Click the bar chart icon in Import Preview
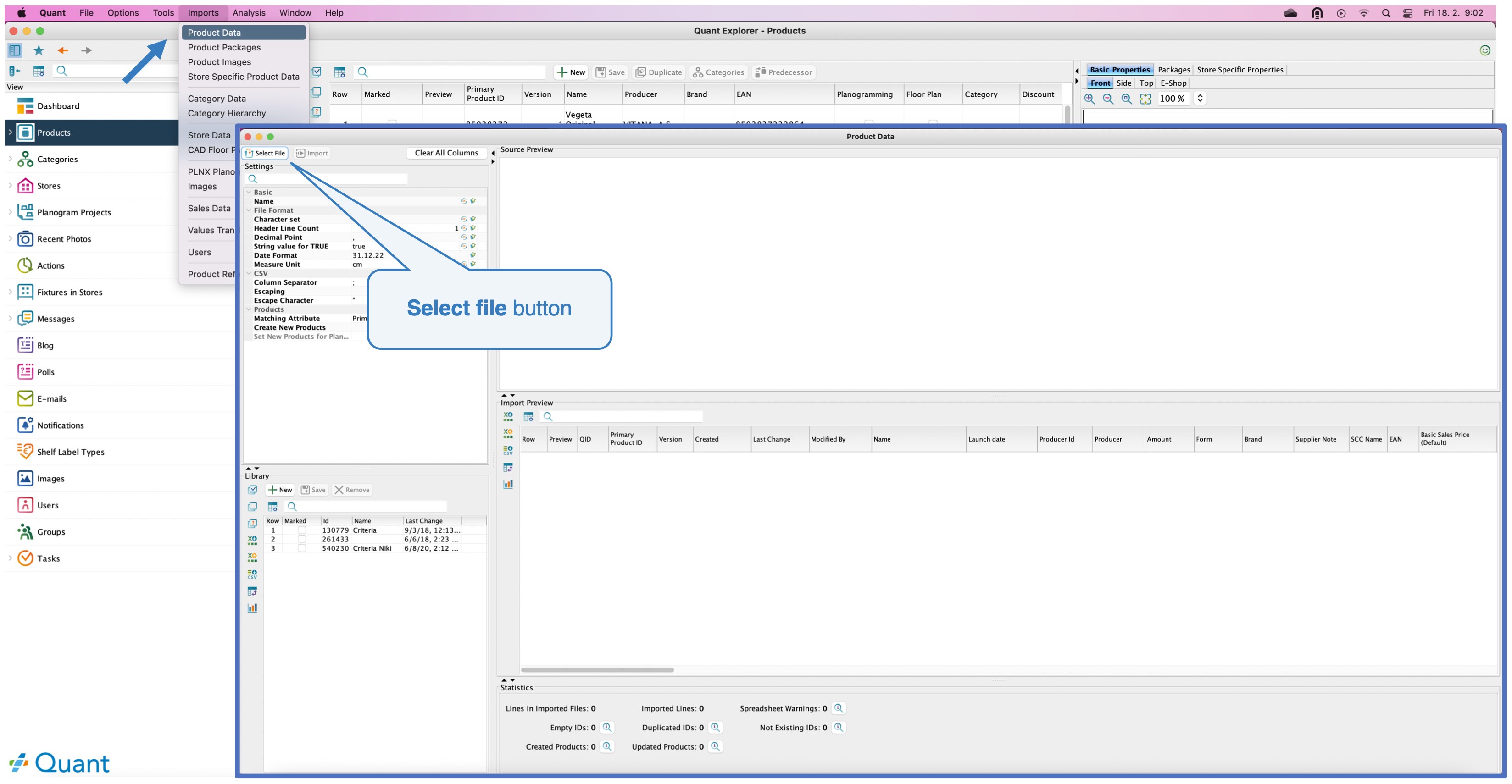 pos(508,484)
